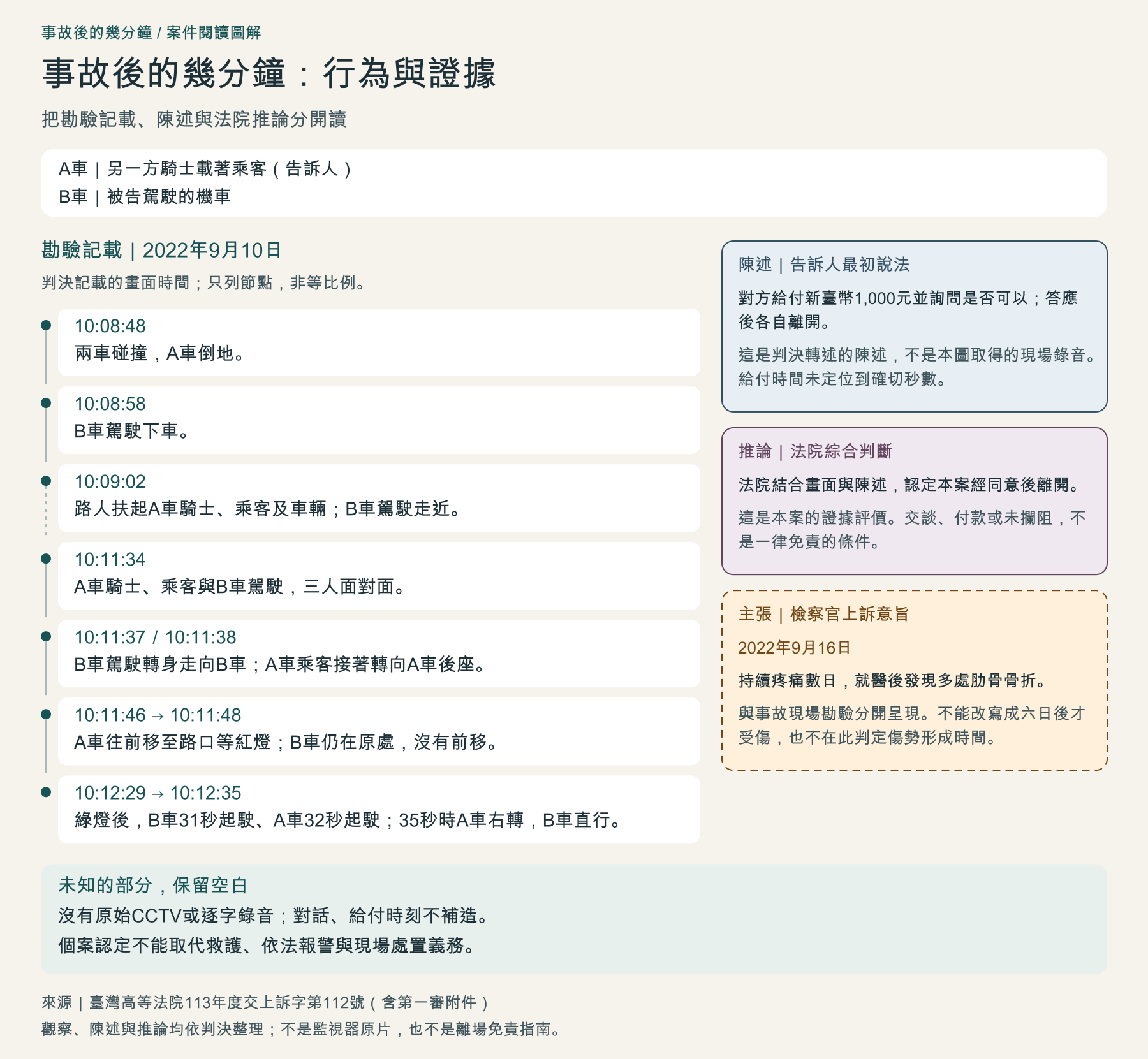Click the text 對方給付新臺幣1,000元並詢問是否可以
This screenshot has height=1059, width=1148.
(x=883, y=298)
